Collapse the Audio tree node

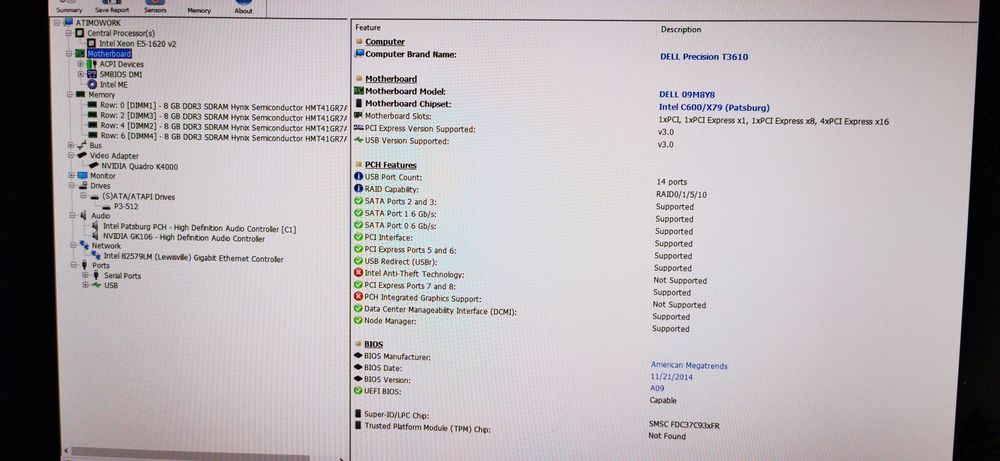coord(72,216)
